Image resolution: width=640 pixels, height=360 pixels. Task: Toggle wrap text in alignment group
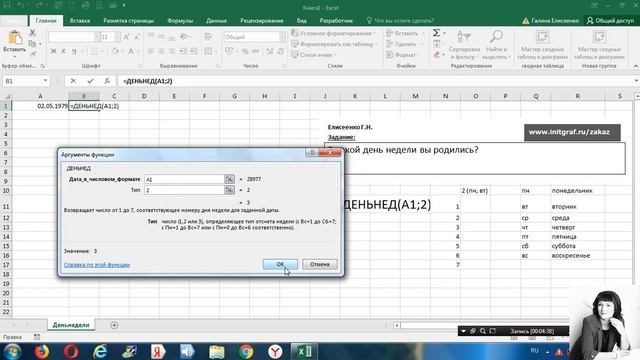point(208,37)
